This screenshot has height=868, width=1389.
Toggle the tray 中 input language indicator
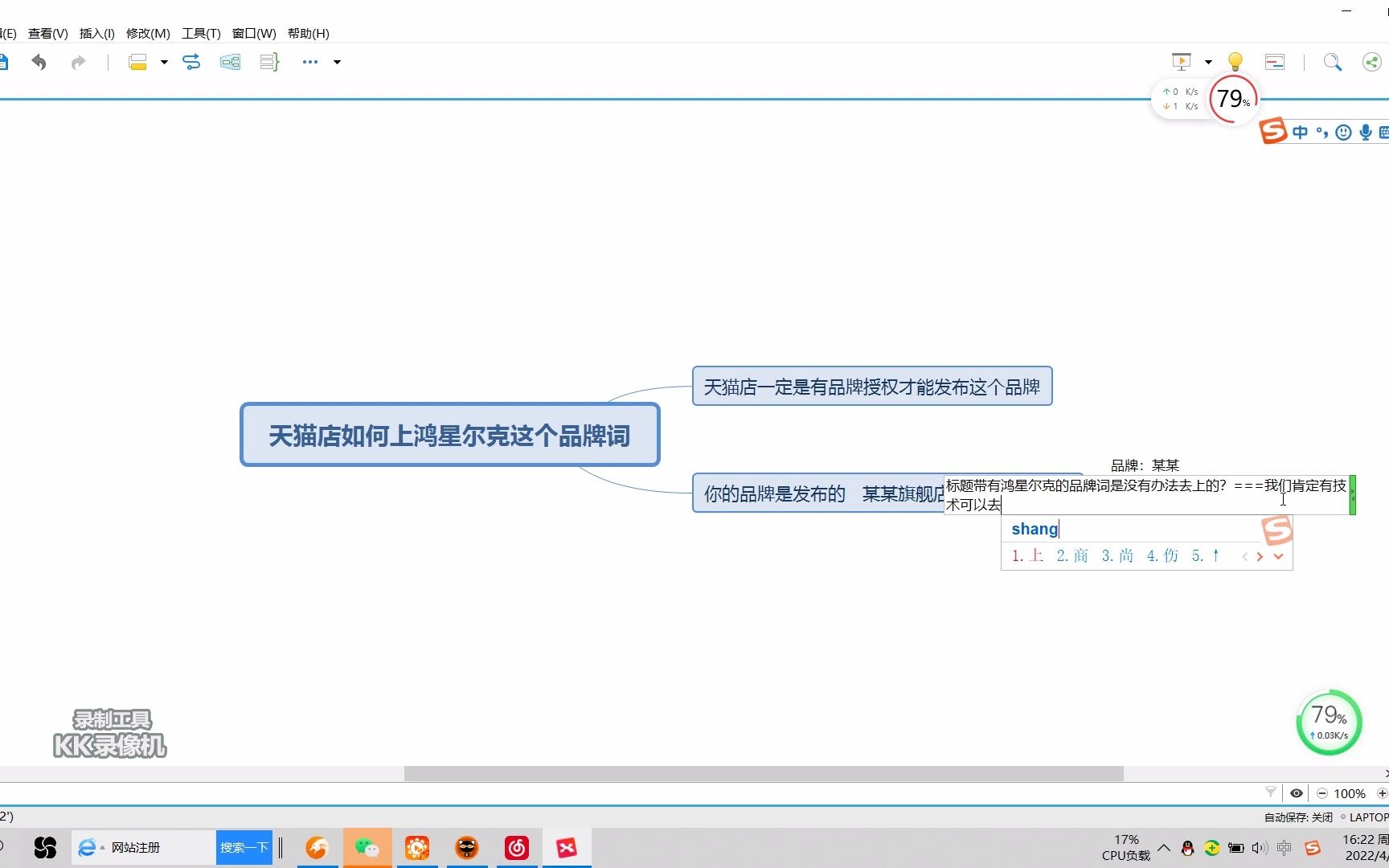[x=1285, y=848]
